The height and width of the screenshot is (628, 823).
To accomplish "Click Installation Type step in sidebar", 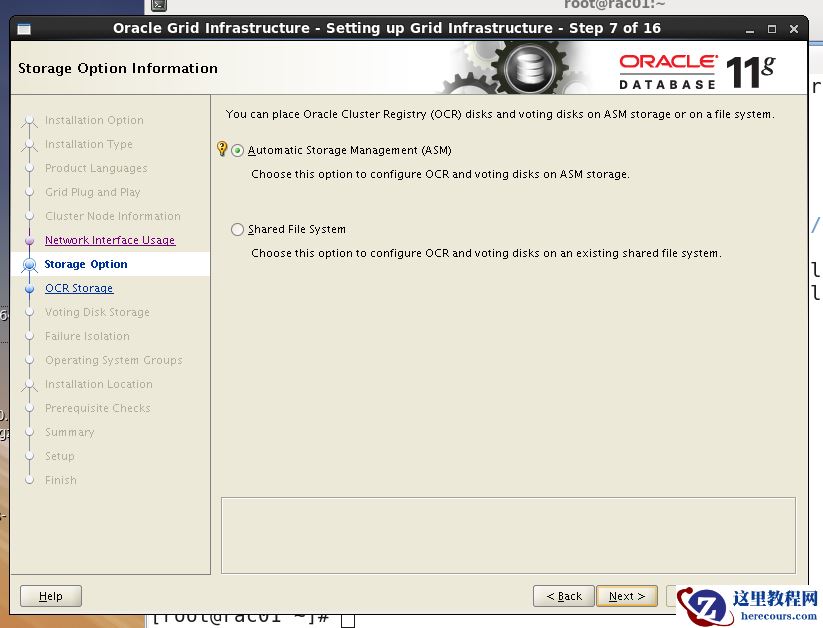I will (x=89, y=144).
